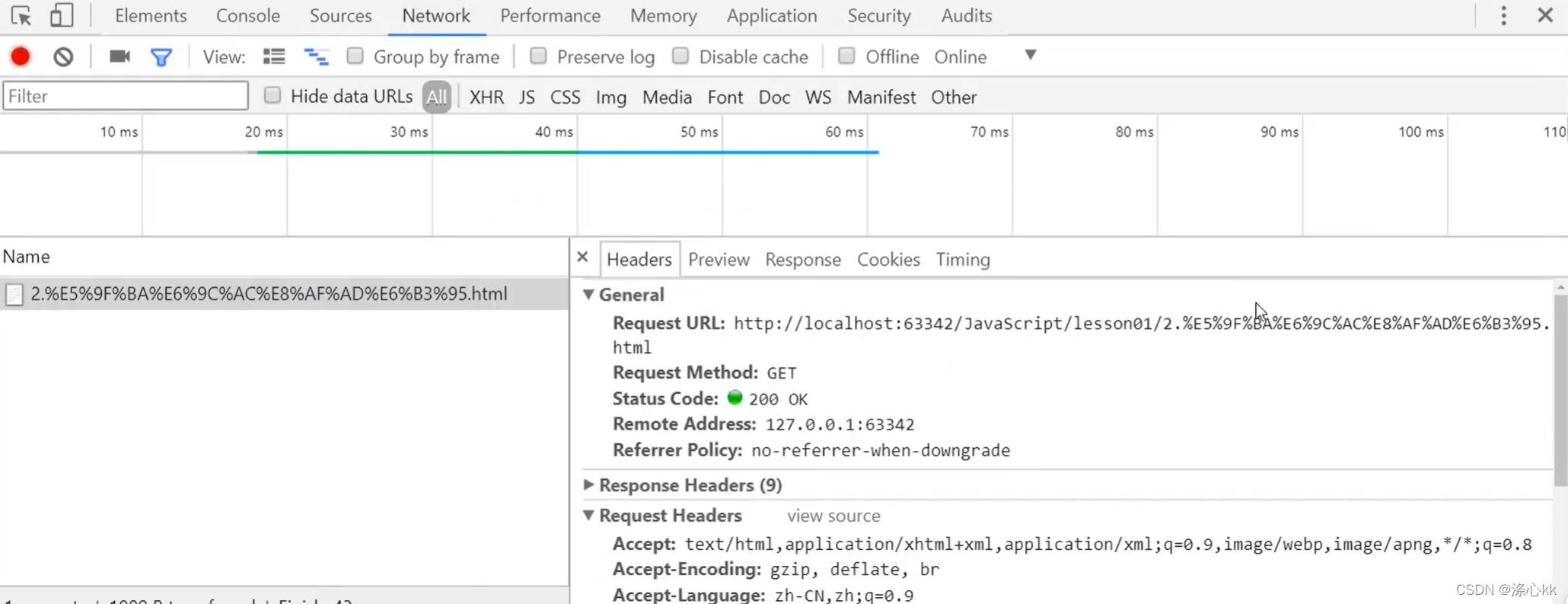The height and width of the screenshot is (604, 1568).
Task: Select the waterfall overview view icon
Action: click(x=316, y=56)
